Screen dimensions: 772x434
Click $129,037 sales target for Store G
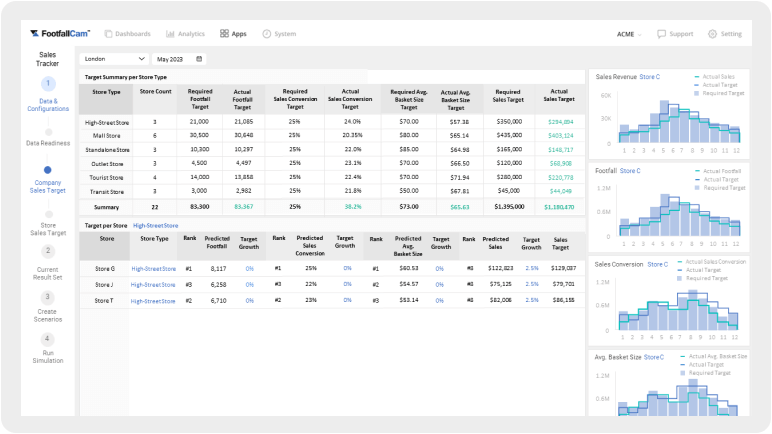564,268
